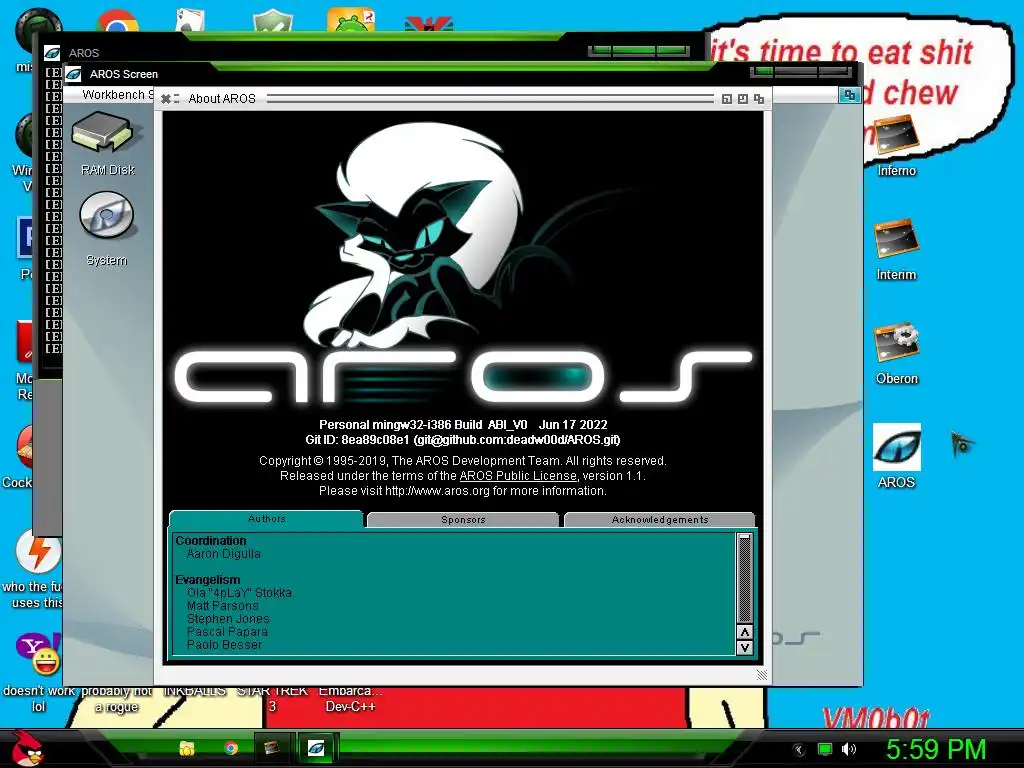The image size is (1024, 768).
Task: Click the Ola "4pLaY" Stokka entry
Action: point(239,593)
